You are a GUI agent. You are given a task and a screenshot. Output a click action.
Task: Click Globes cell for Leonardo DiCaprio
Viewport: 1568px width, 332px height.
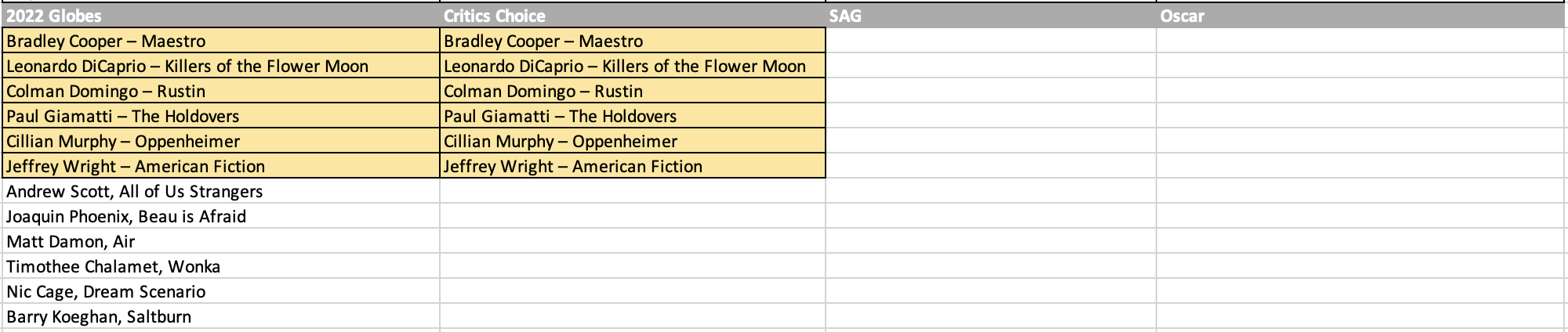click(x=220, y=66)
